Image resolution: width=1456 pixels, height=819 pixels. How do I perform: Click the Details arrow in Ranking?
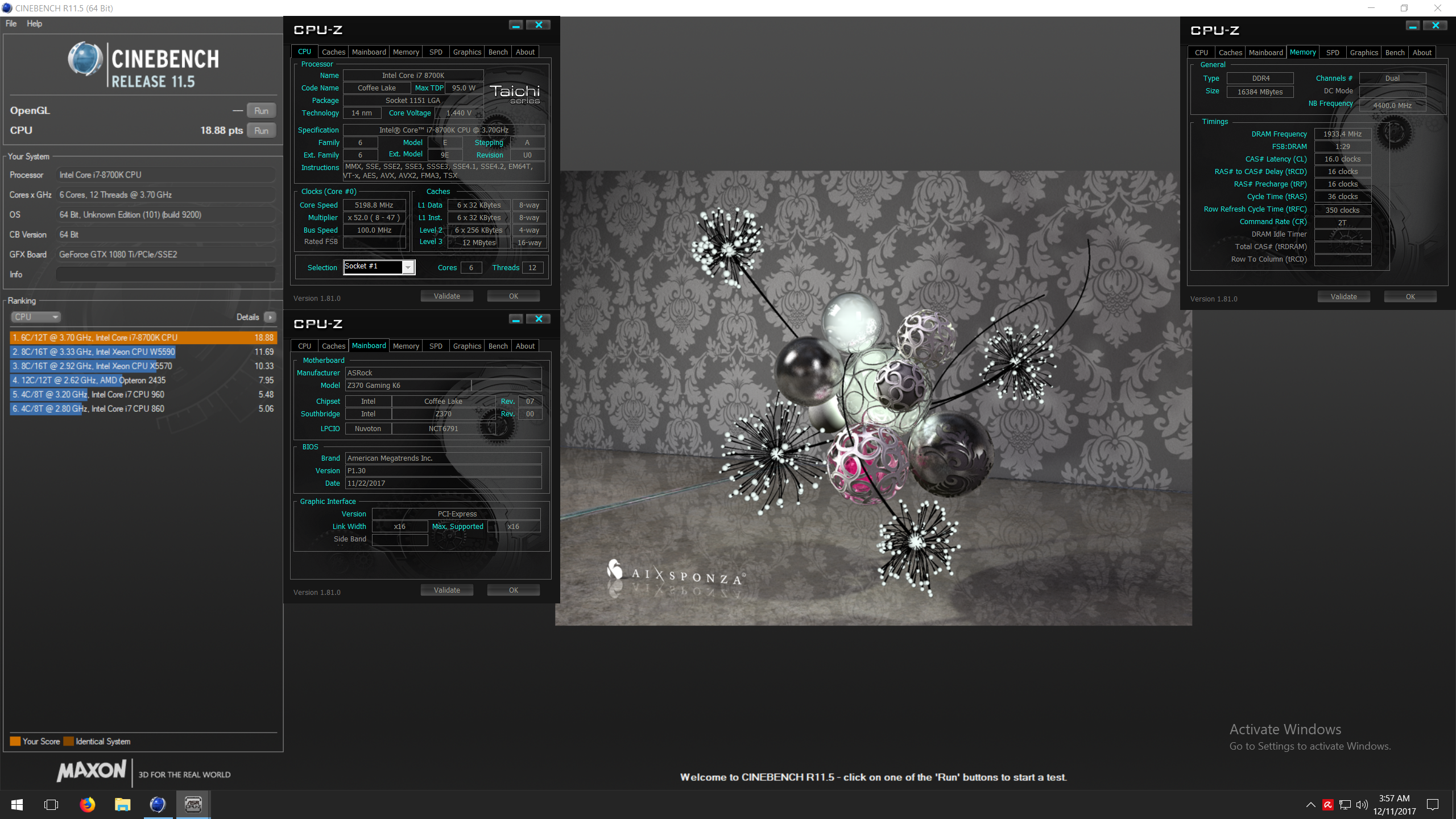tap(270, 317)
